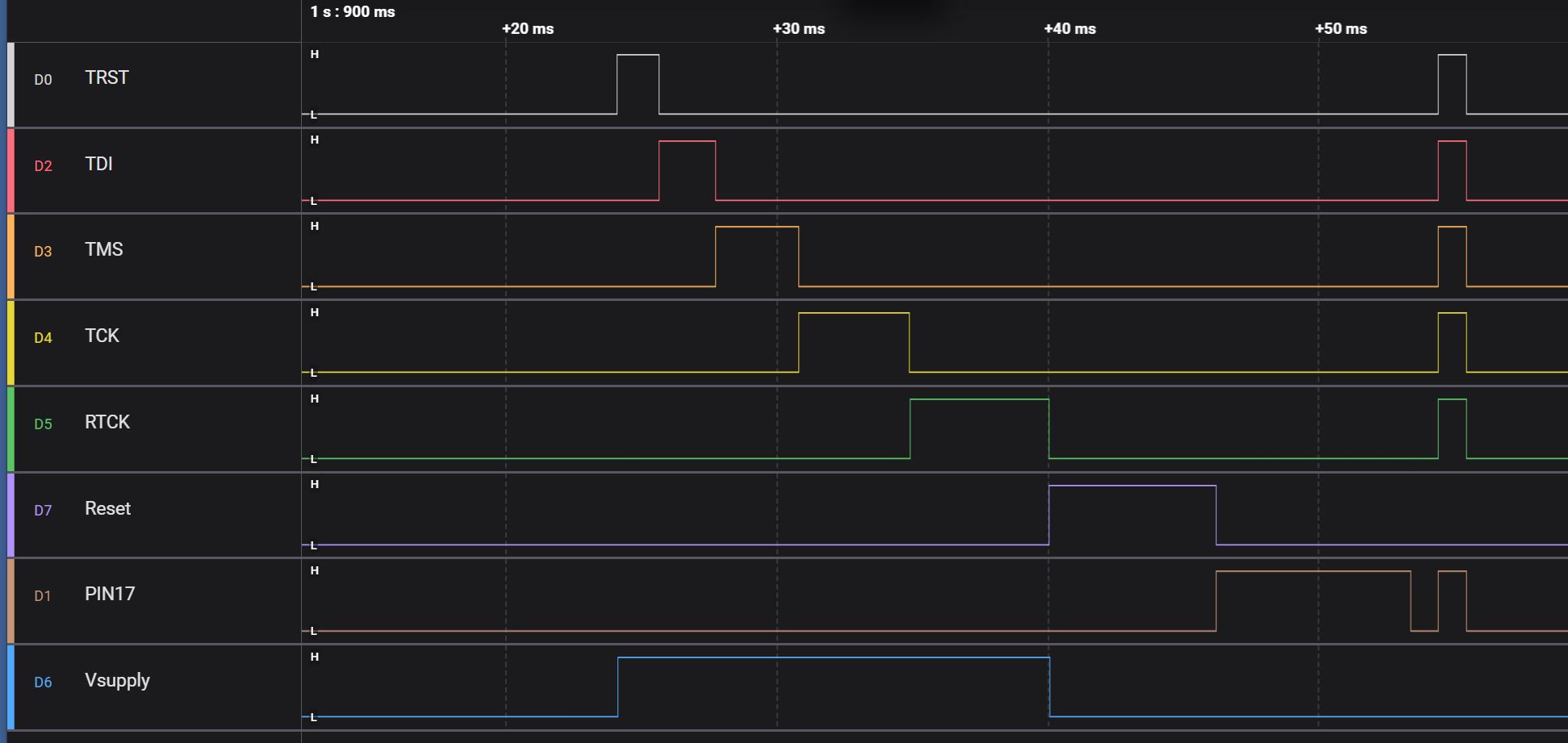Select the TDI channel name
Viewport: 1568px width, 743px height.
(98, 165)
